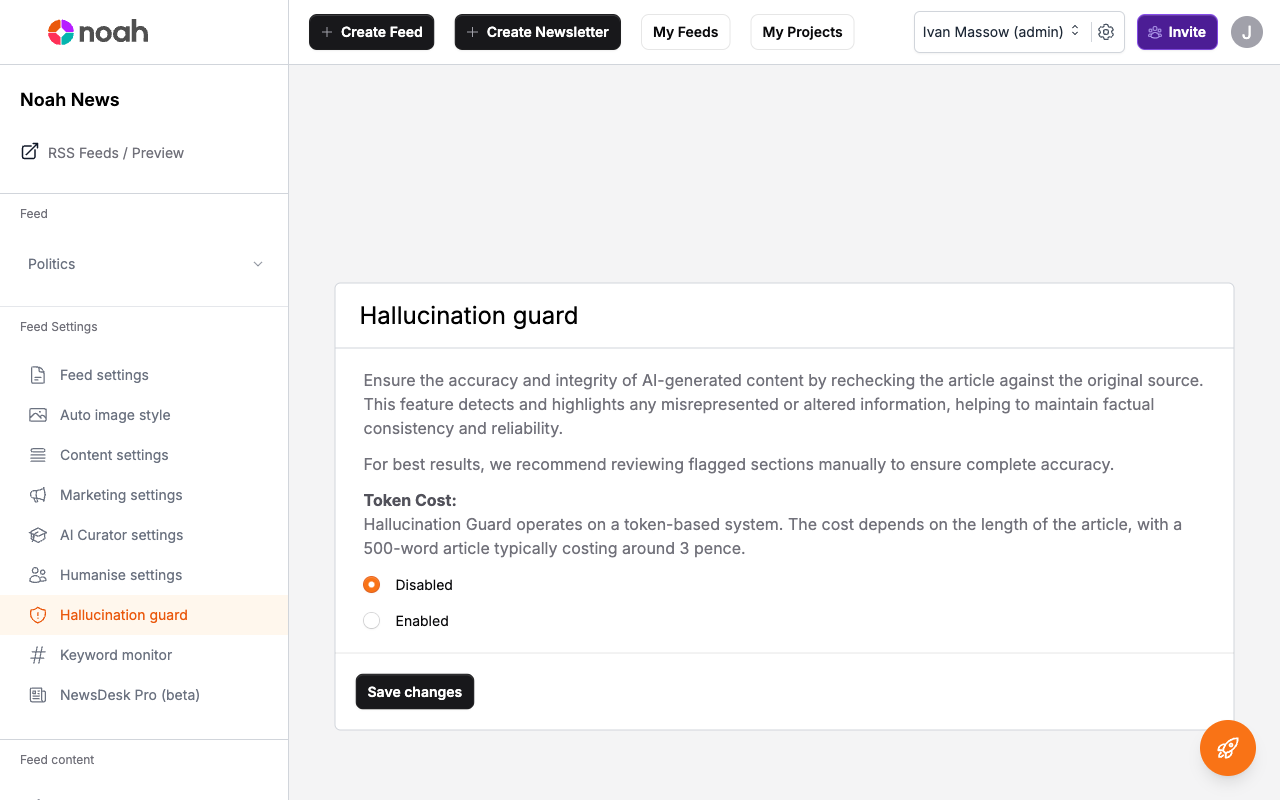This screenshot has width=1280, height=800.
Task: Open Auto image style settings
Action: tap(37, 415)
